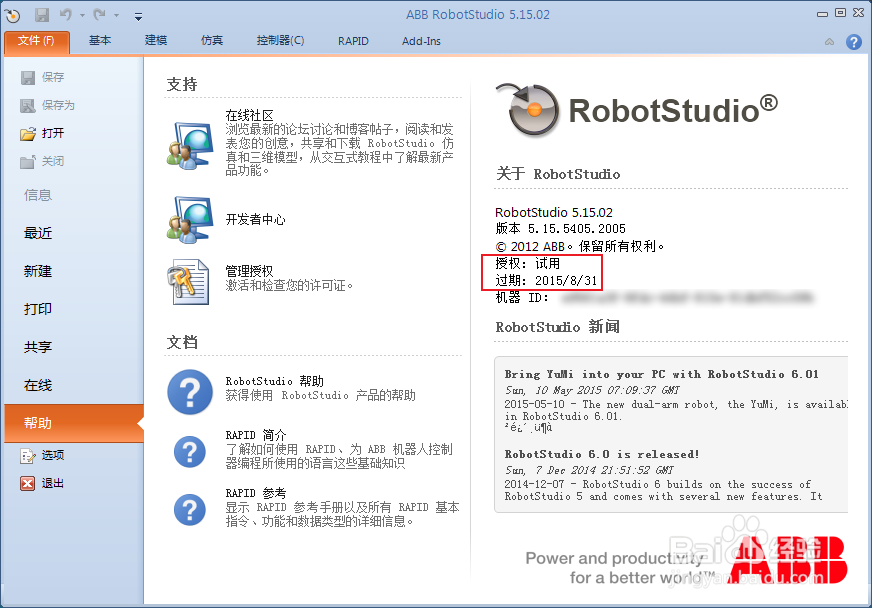Switch to the 控制器(C) ribbon tab
872x608 pixels.
[x=280, y=41]
